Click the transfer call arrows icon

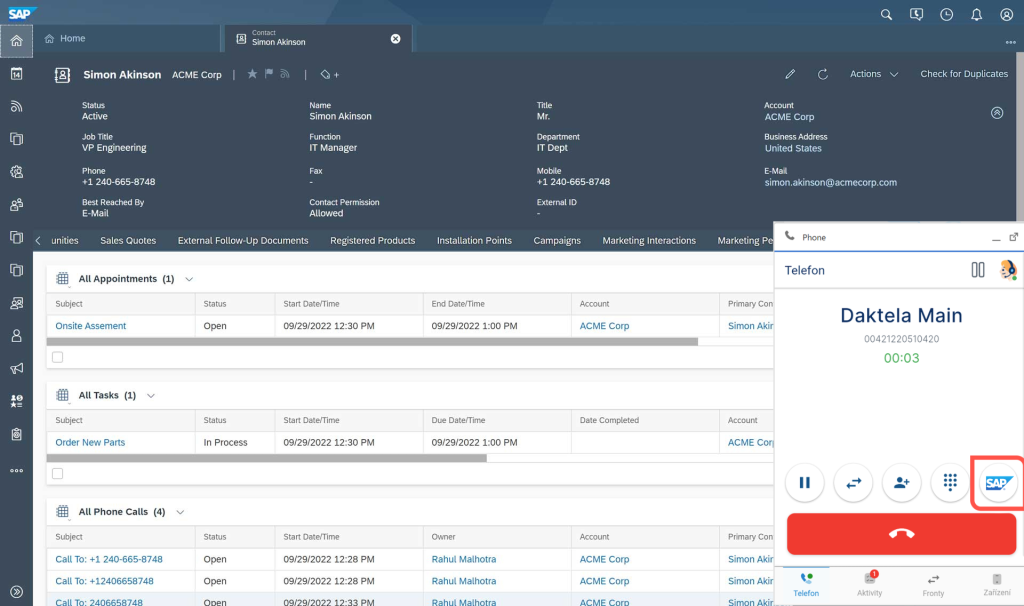pos(853,483)
